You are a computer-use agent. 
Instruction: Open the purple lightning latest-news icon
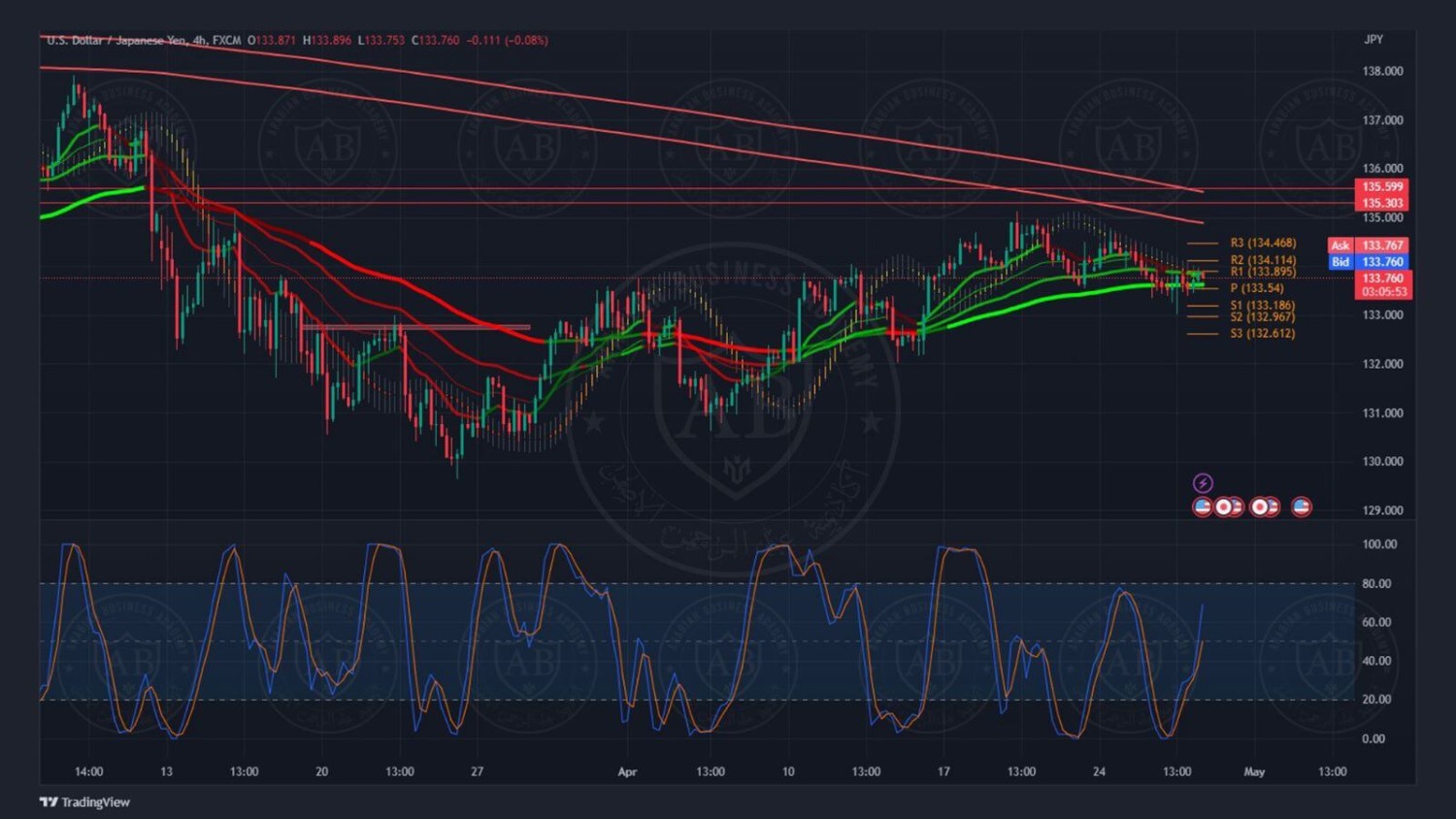[1203, 483]
